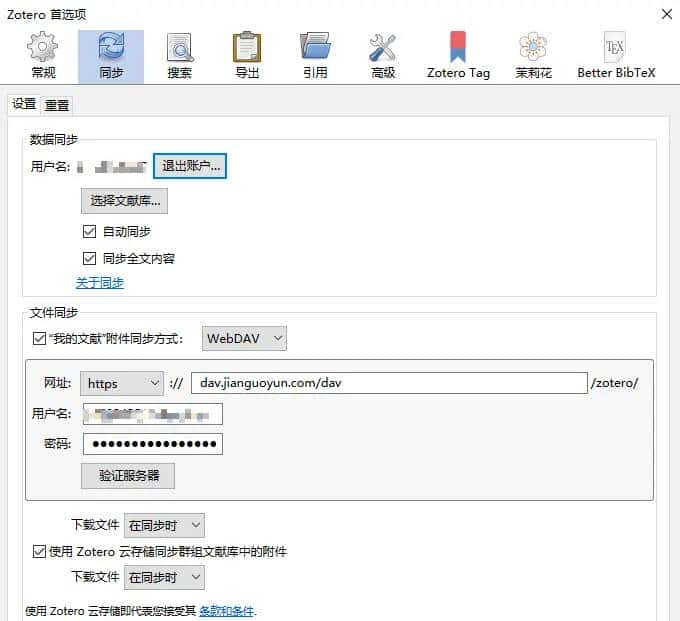The width and height of the screenshot is (680, 621).
Task: Open the 茉莉花 (Jasminum) plugin pane
Action: click(x=533, y=56)
